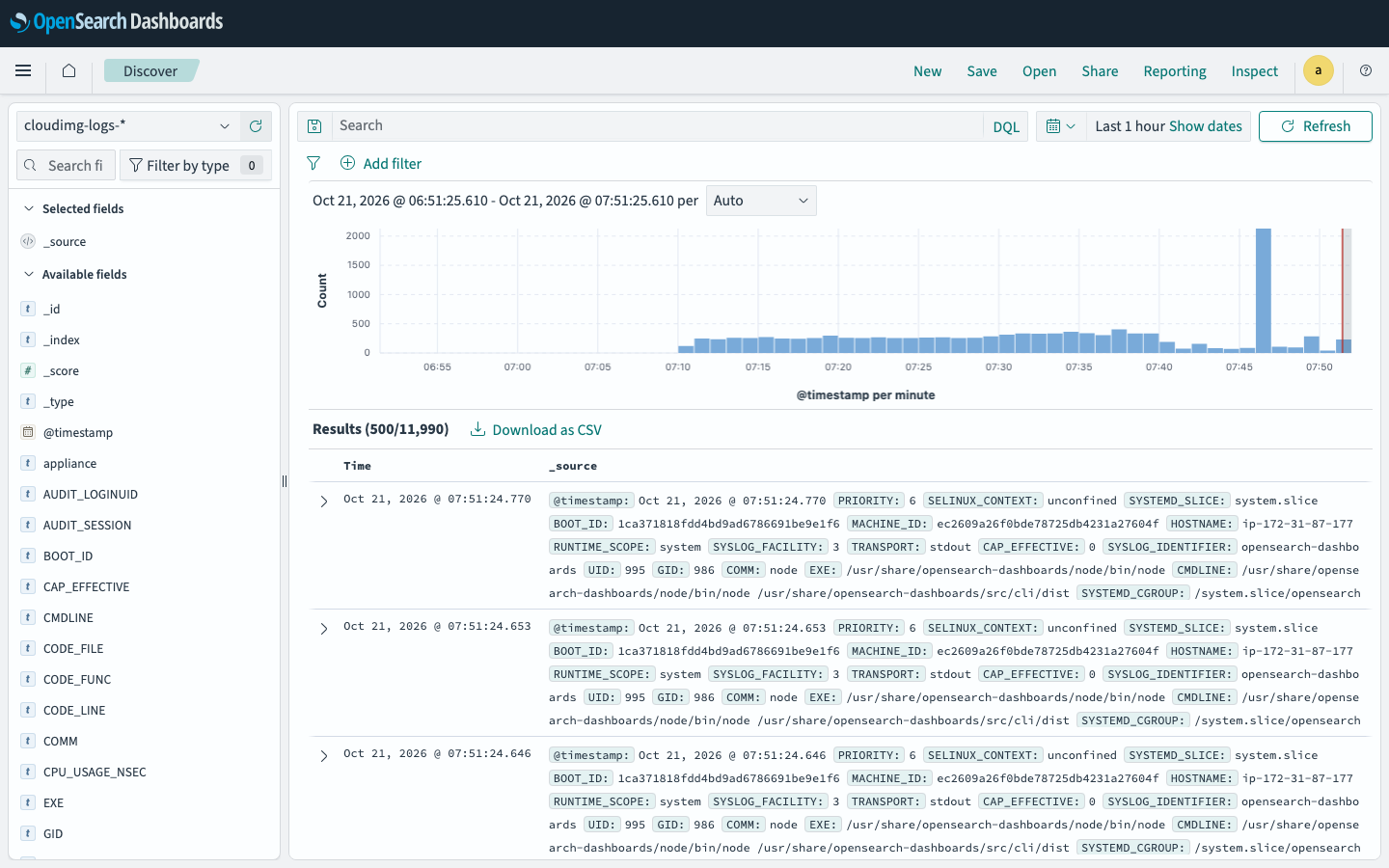1389x868 pixels.
Task: Open the saved queries icon
Action: [x=314, y=126]
